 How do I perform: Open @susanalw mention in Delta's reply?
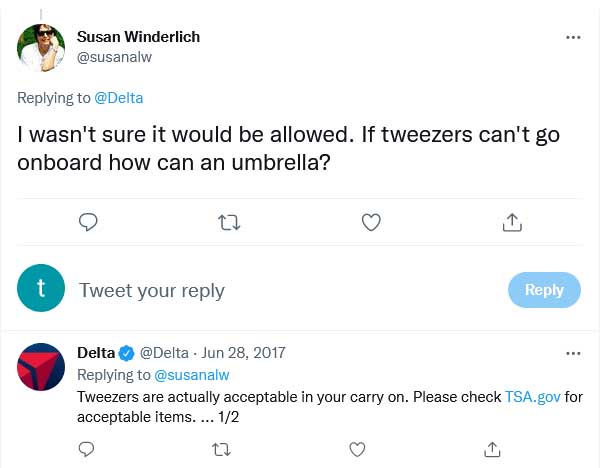click(192, 375)
